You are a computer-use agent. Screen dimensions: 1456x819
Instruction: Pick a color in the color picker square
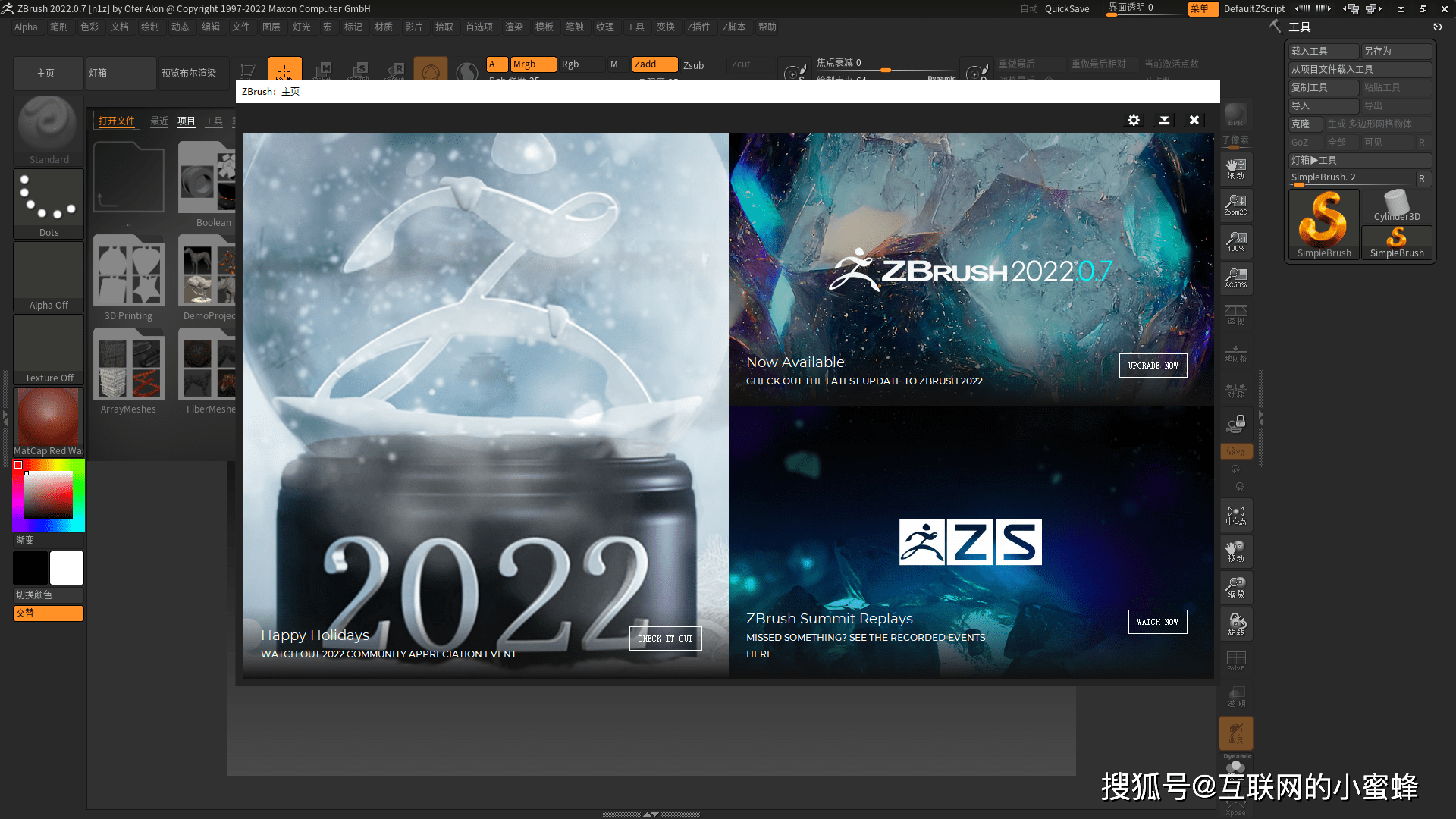coord(49,495)
